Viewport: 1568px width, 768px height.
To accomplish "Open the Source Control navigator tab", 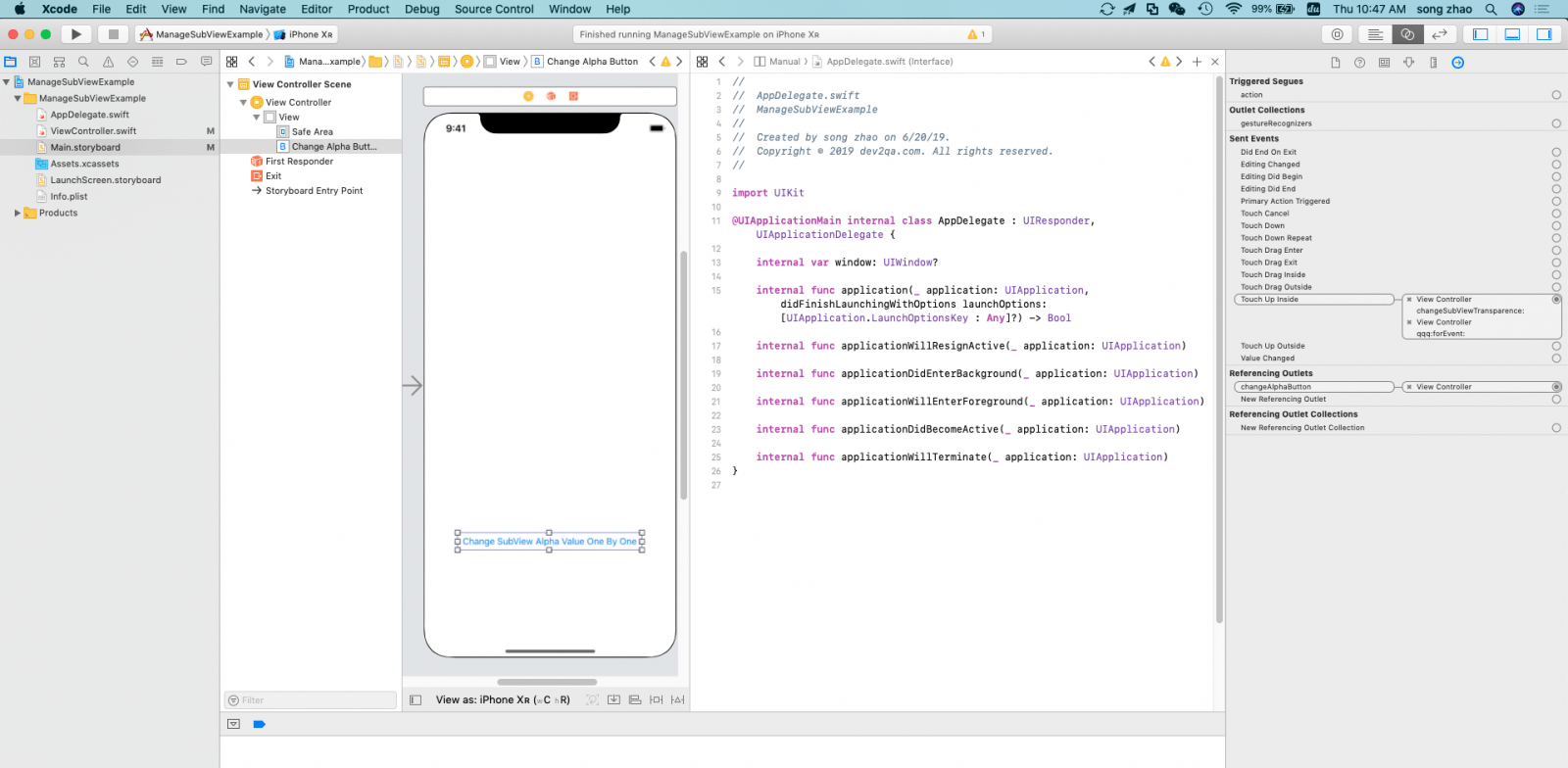I will coord(34,62).
